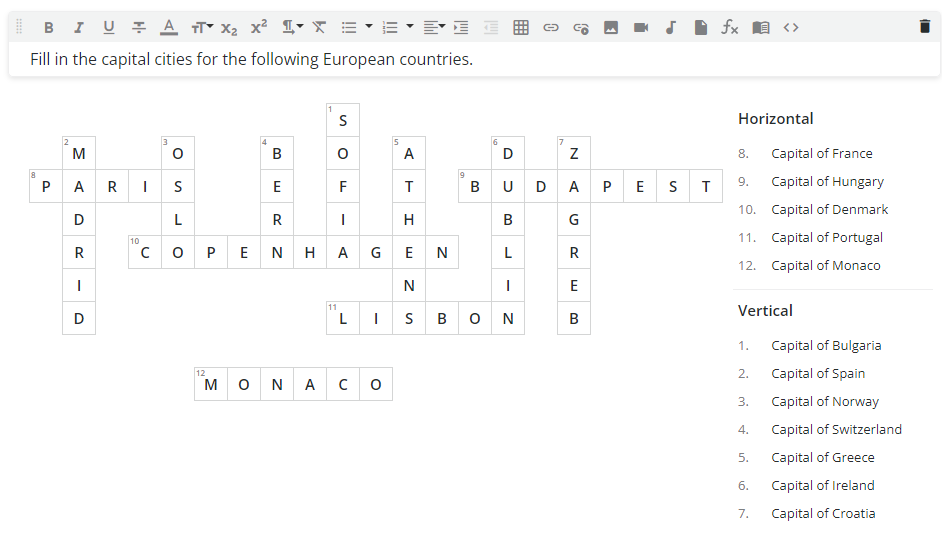The height and width of the screenshot is (543, 942).
Task: Delete this block with trash icon
Action: (924, 27)
